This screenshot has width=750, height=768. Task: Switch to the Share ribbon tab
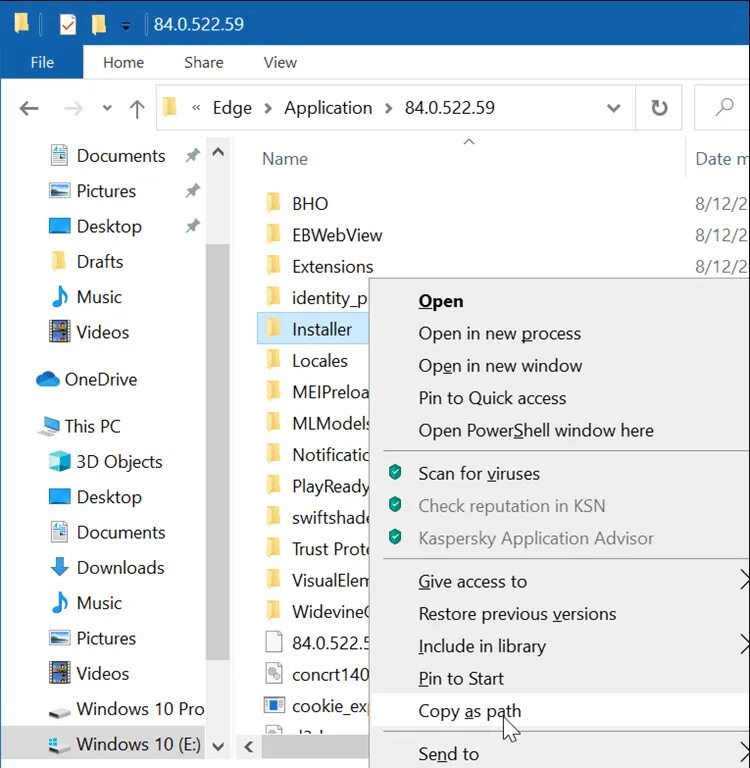(x=203, y=62)
